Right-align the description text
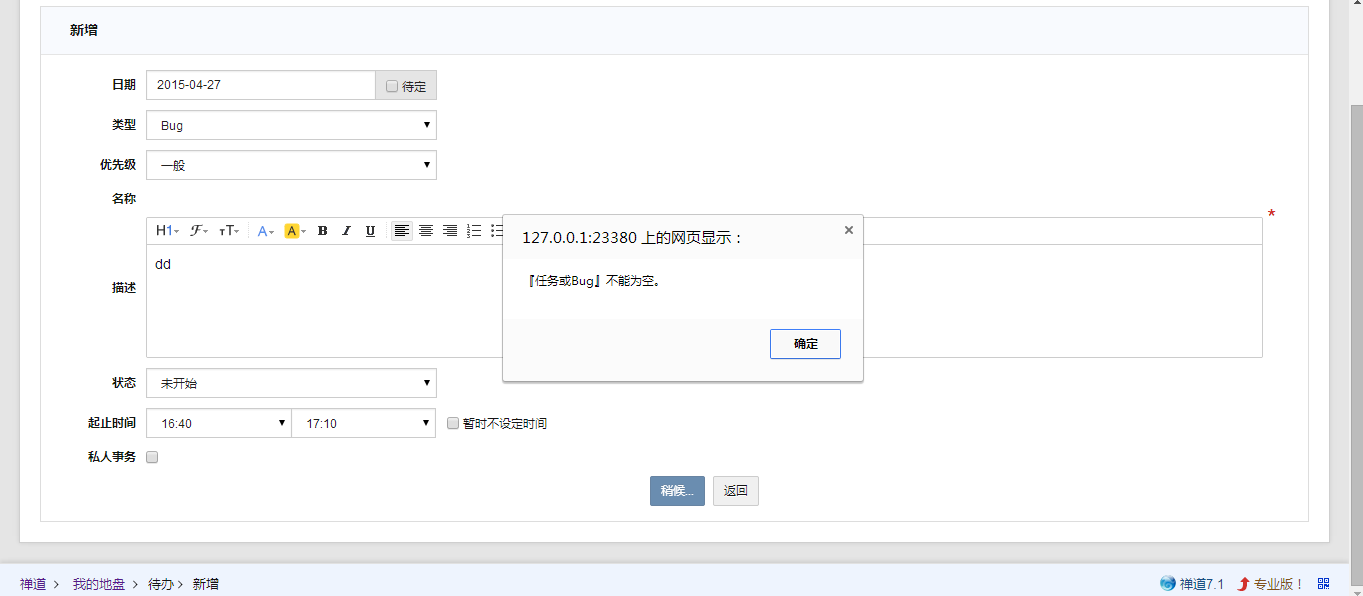Image resolution: width=1363 pixels, height=596 pixels. (x=450, y=231)
